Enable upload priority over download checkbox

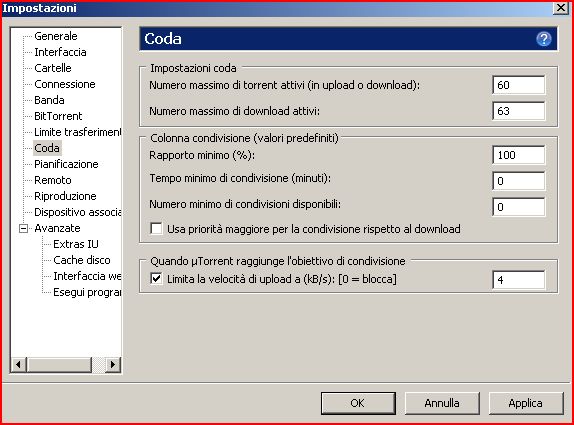(x=156, y=229)
